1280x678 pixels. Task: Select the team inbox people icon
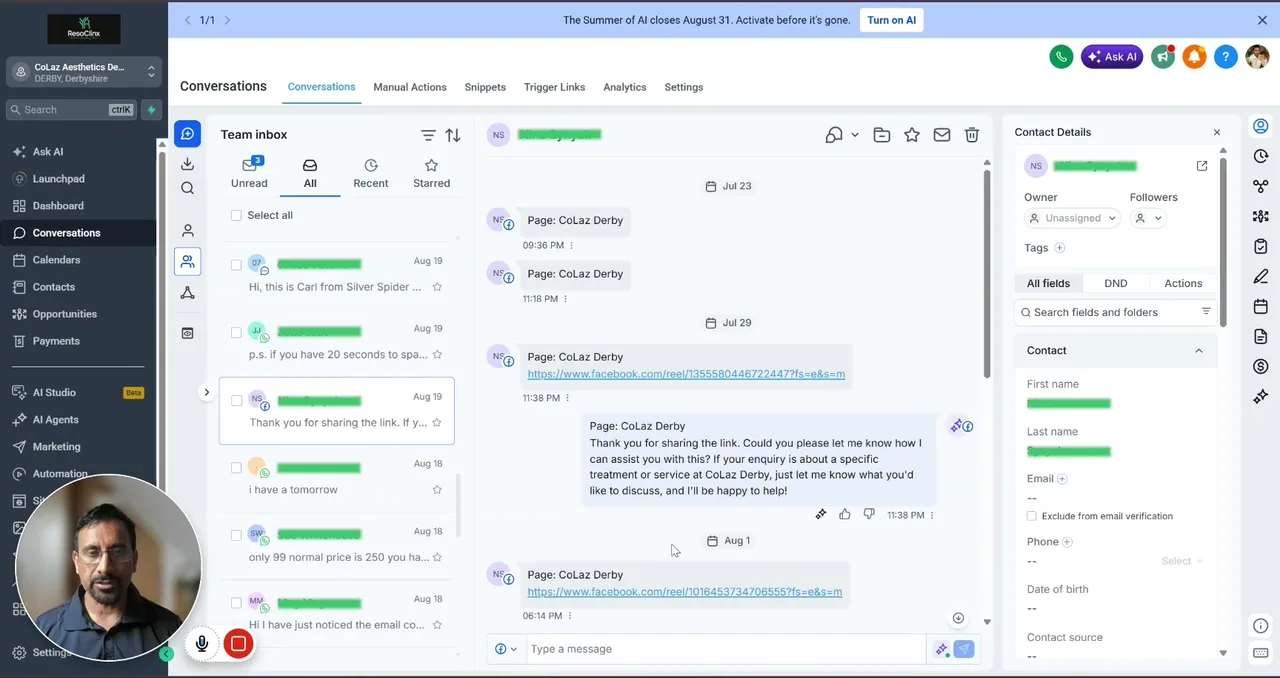[x=187, y=262]
